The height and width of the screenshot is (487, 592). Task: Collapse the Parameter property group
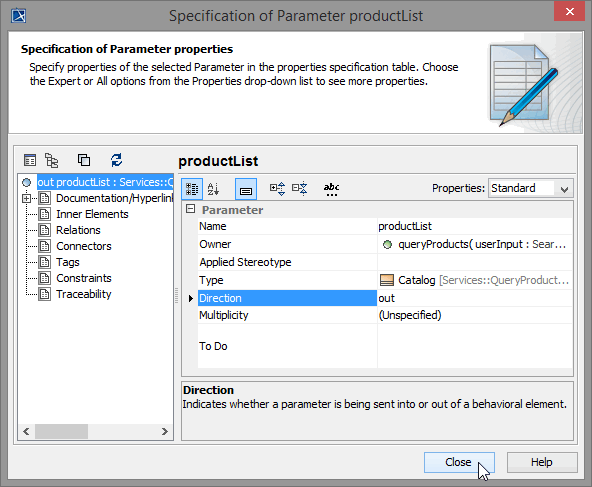(x=191, y=209)
